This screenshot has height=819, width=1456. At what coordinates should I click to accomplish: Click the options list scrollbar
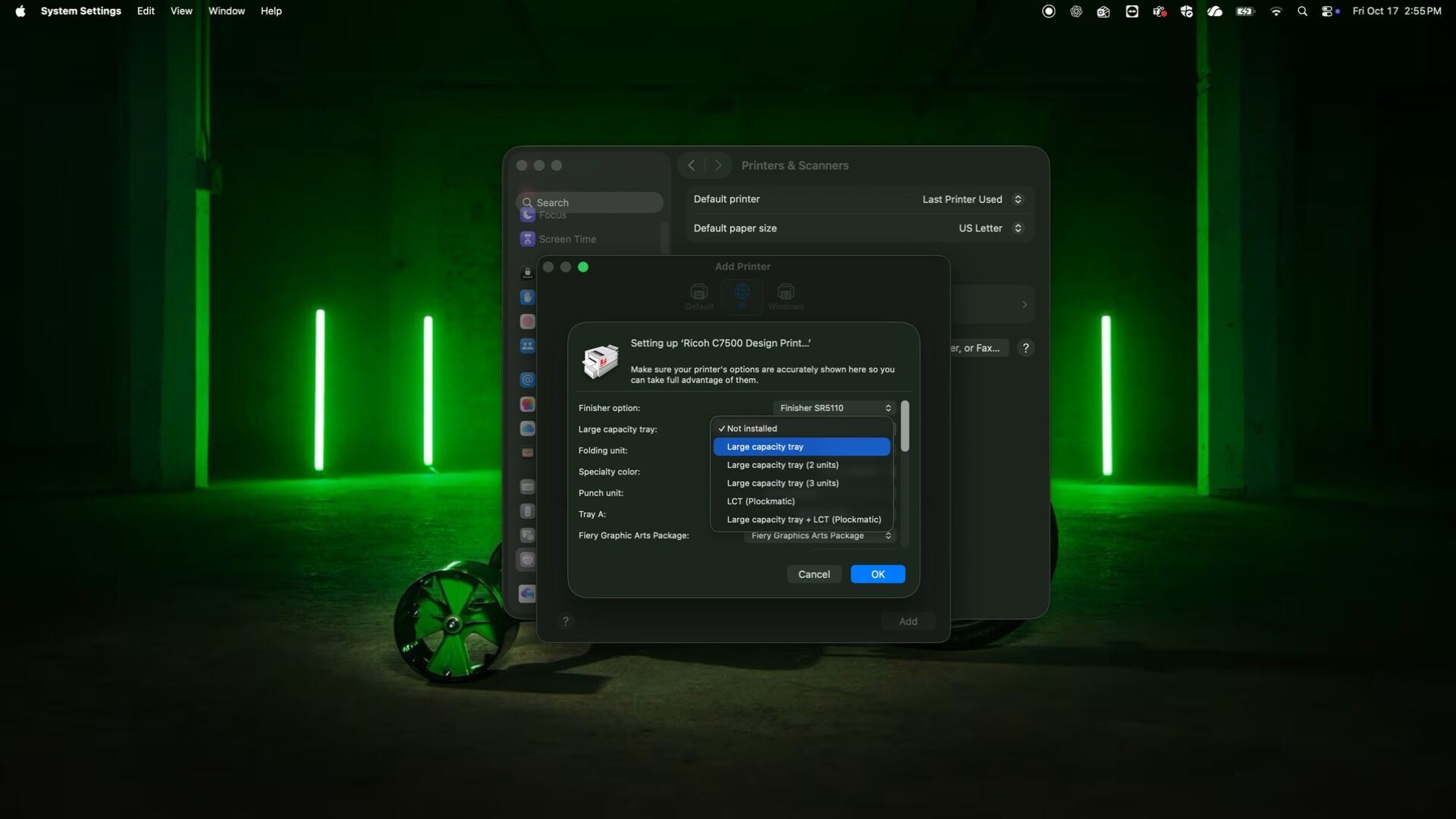pos(905,426)
